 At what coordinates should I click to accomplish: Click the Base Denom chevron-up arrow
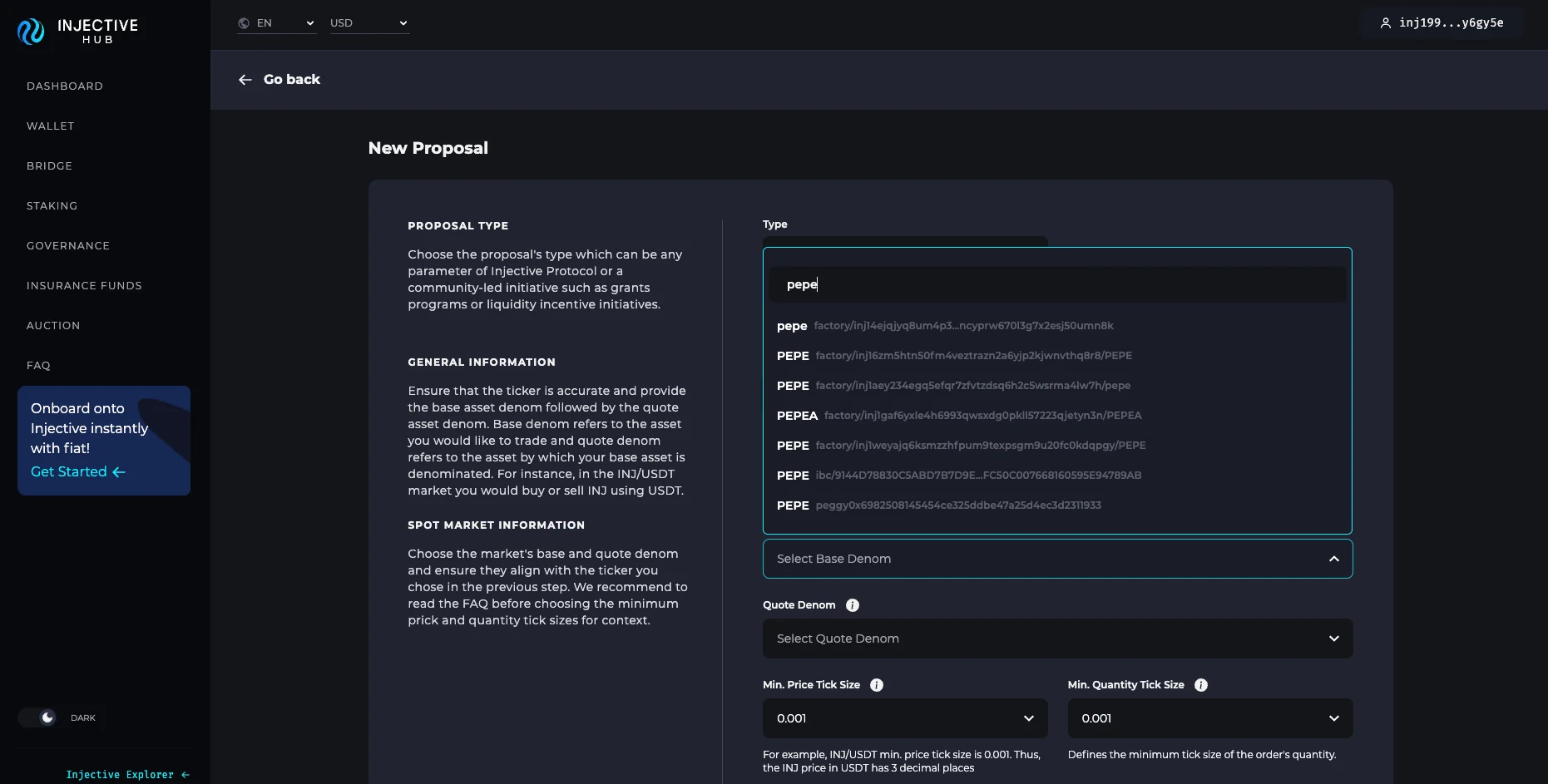click(1334, 559)
